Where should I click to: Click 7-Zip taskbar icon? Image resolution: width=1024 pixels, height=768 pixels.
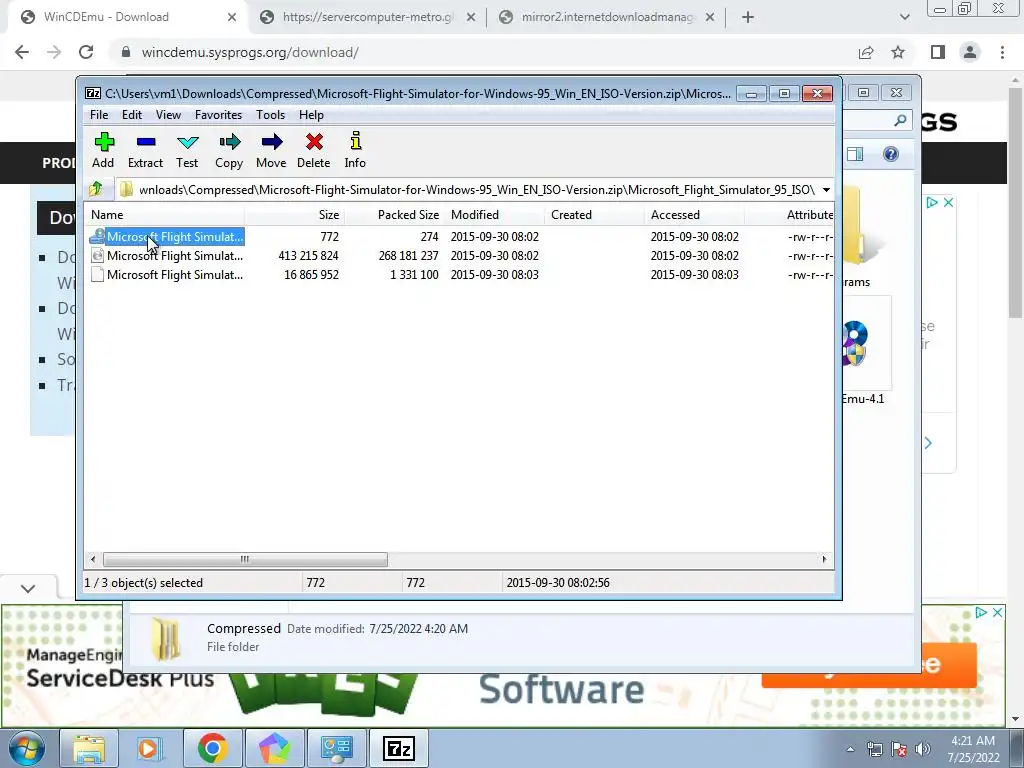399,748
